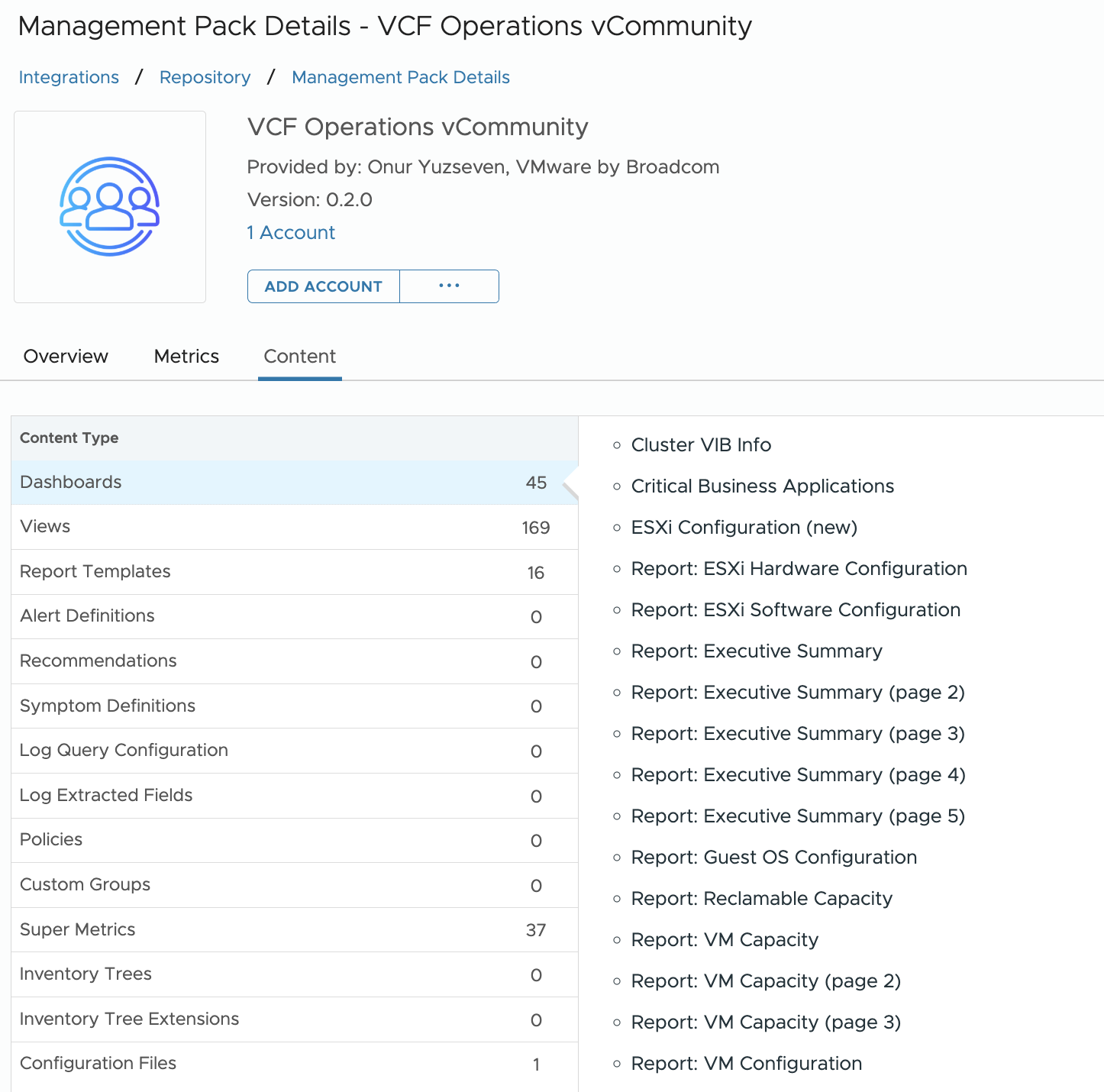
Task: Switch to the Overview tab
Action: [x=66, y=357]
